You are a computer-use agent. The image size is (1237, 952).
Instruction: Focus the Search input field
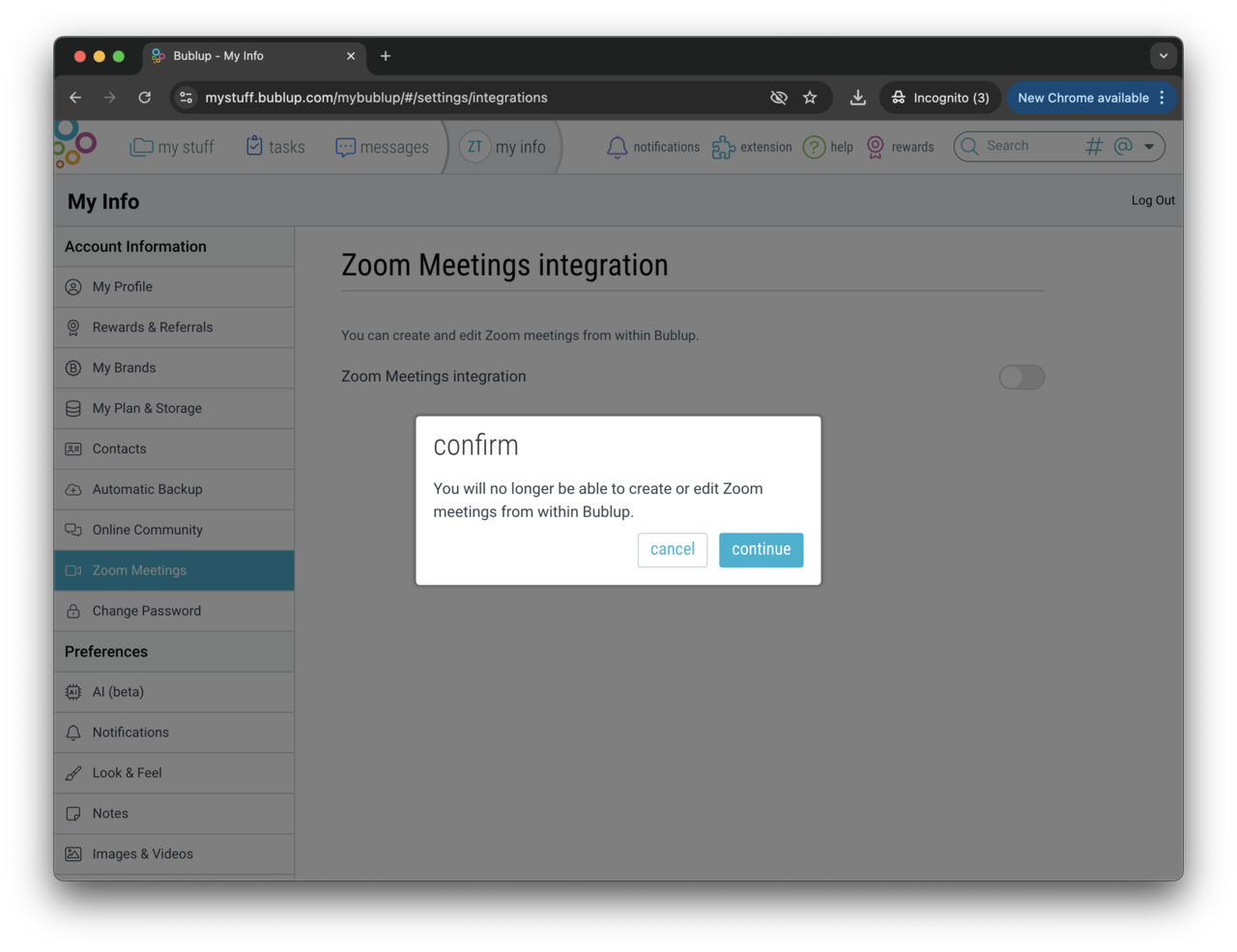(x=1029, y=146)
